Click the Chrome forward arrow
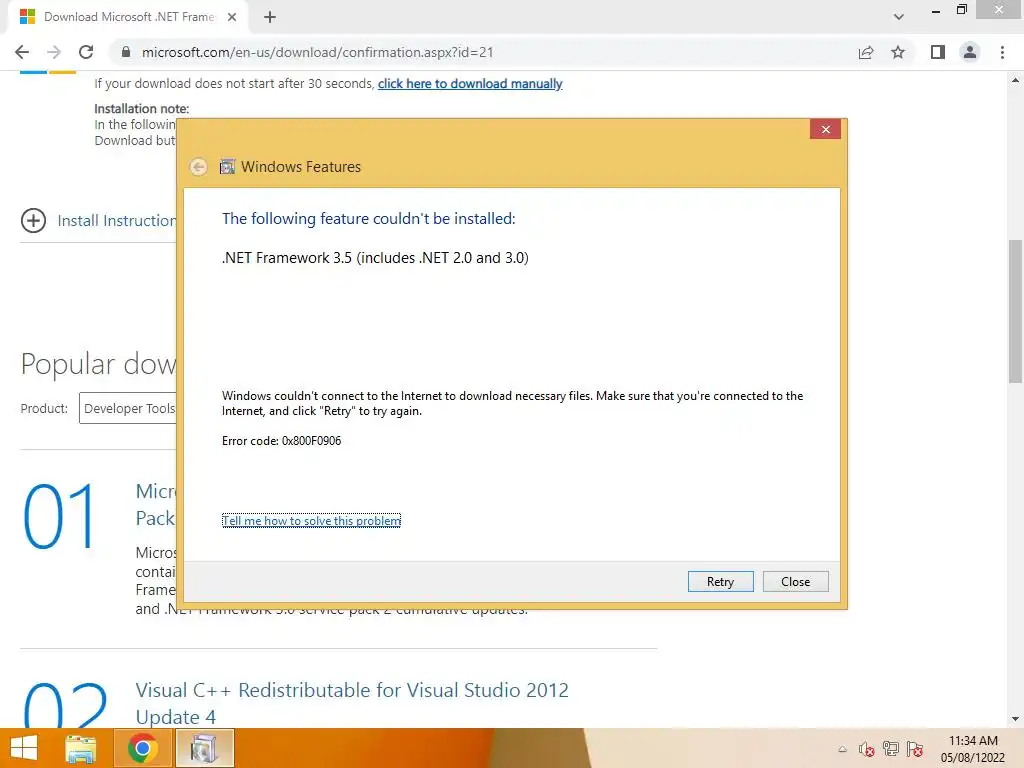 click(54, 52)
